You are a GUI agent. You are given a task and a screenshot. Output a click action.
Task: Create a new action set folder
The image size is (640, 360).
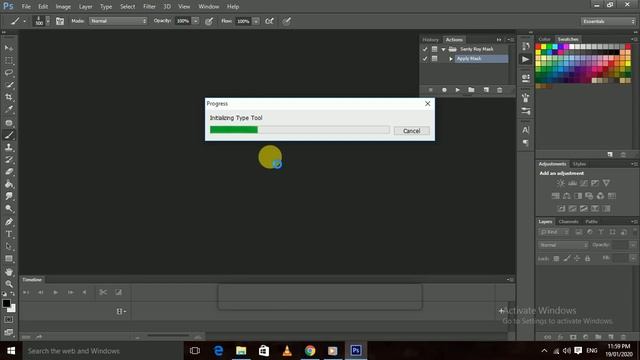471,90
